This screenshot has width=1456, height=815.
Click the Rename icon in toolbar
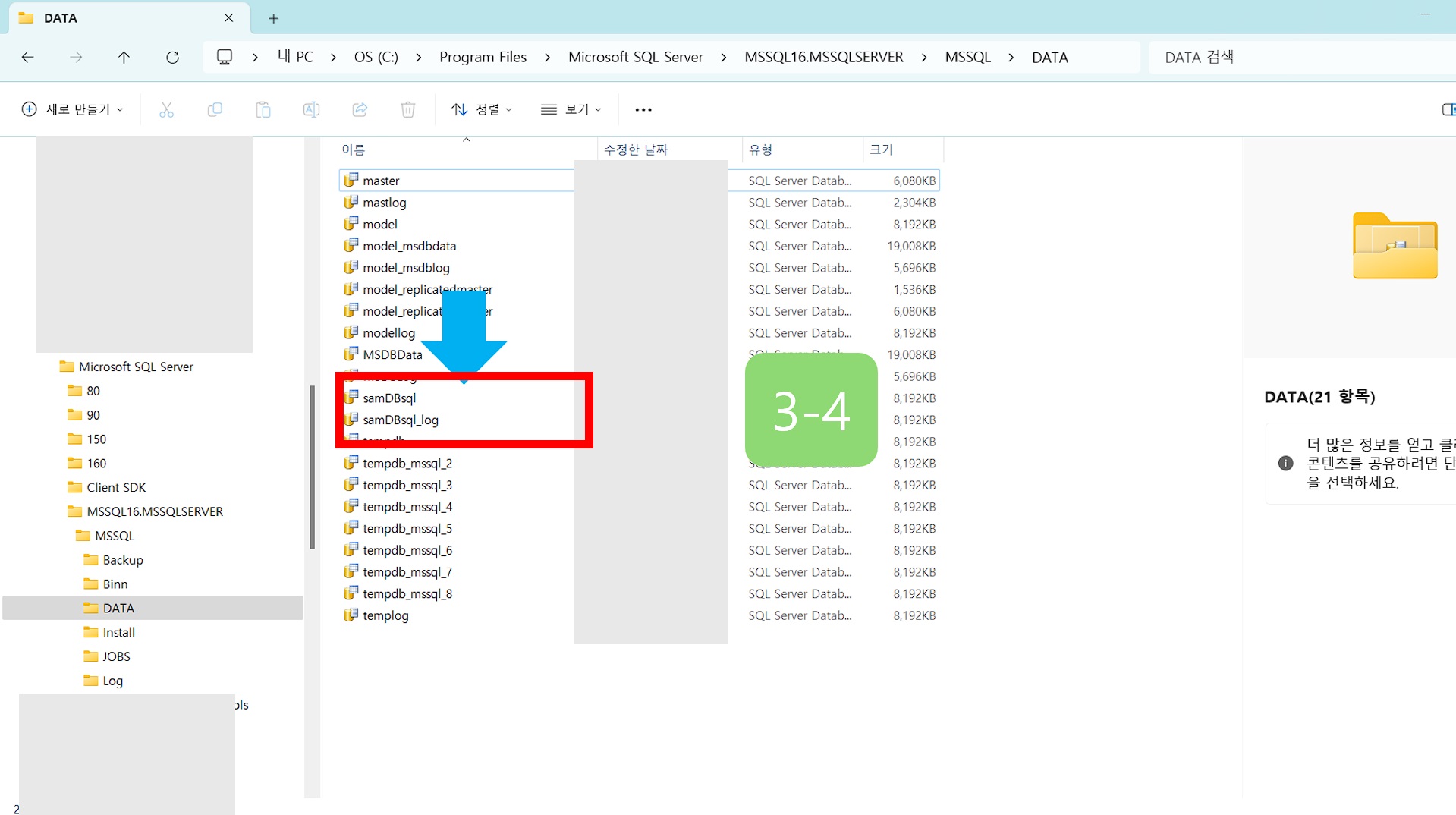pyautogui.click(x=311, y=109)
